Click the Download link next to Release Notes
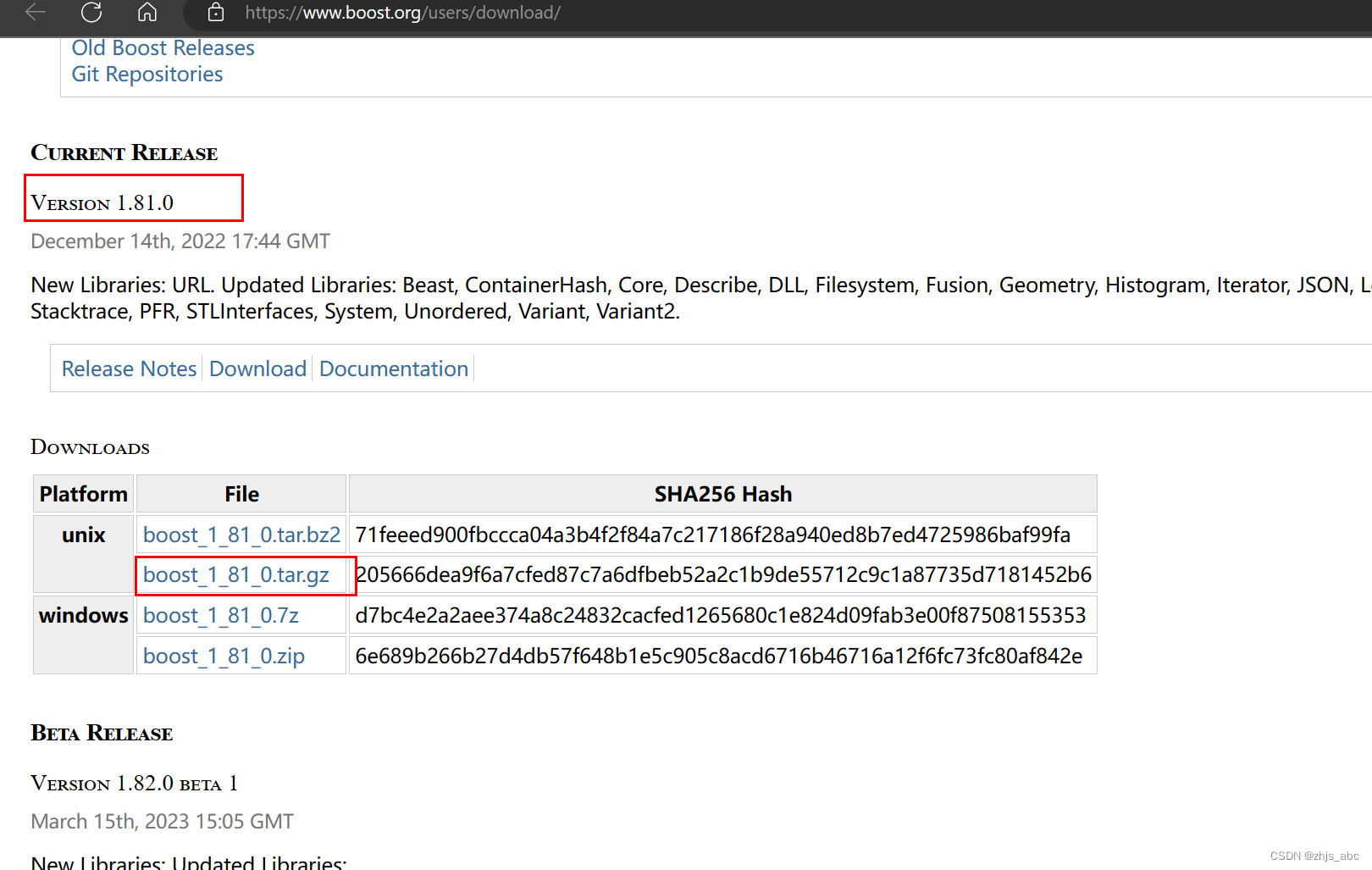Viewport: 1372px width, 870px height. pos(257,369)
